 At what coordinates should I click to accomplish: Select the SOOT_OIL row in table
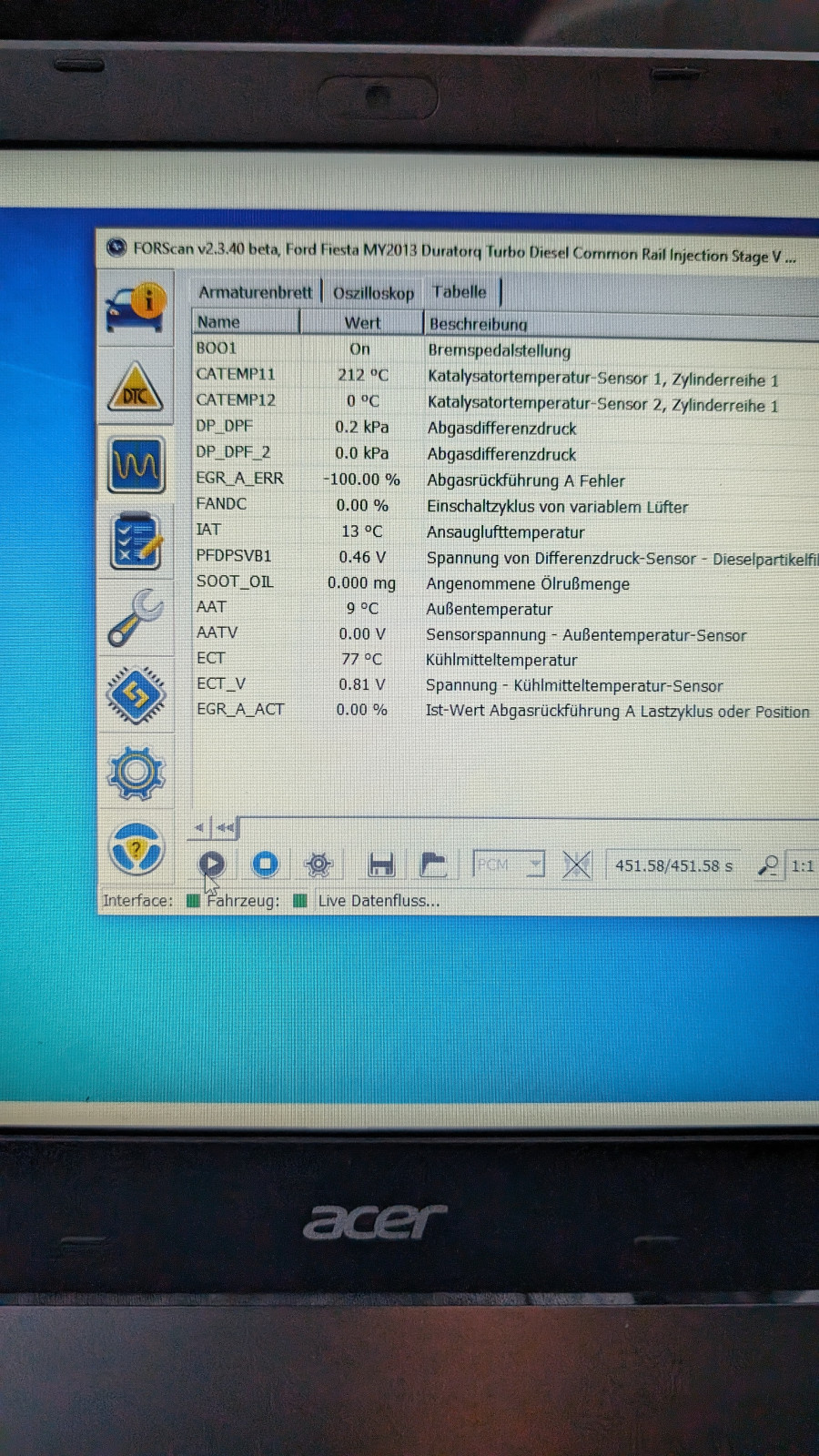click(235, 581)
